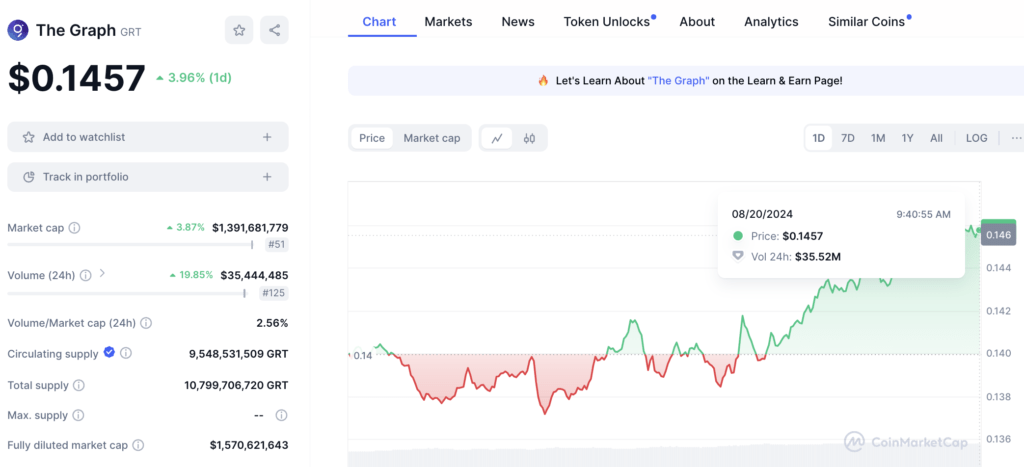Click $0.1457 price heading
Screen dimensions: 1024x467
[76, 78]
